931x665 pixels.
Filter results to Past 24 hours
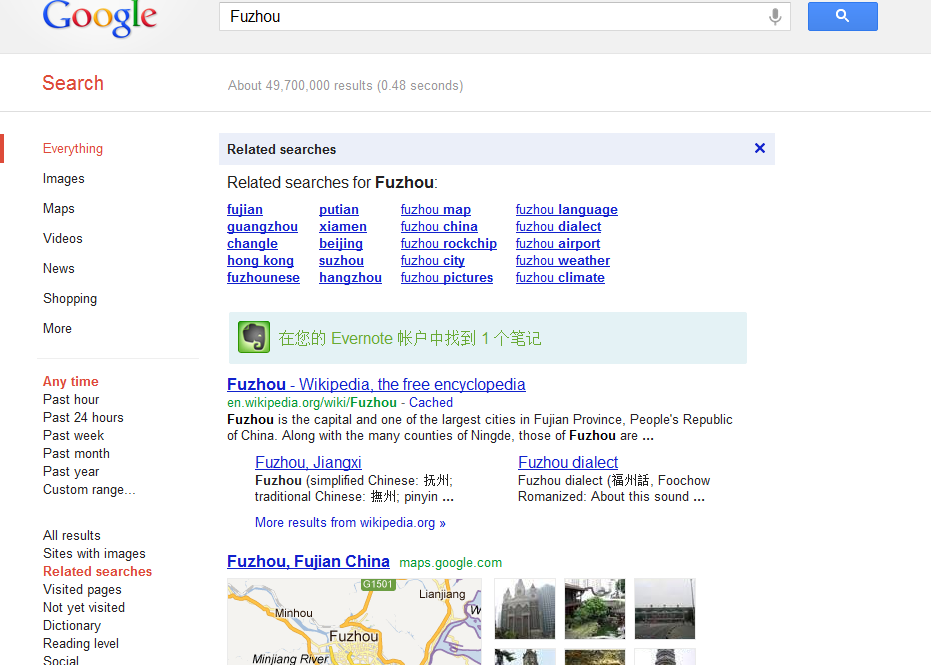[83, 417]
